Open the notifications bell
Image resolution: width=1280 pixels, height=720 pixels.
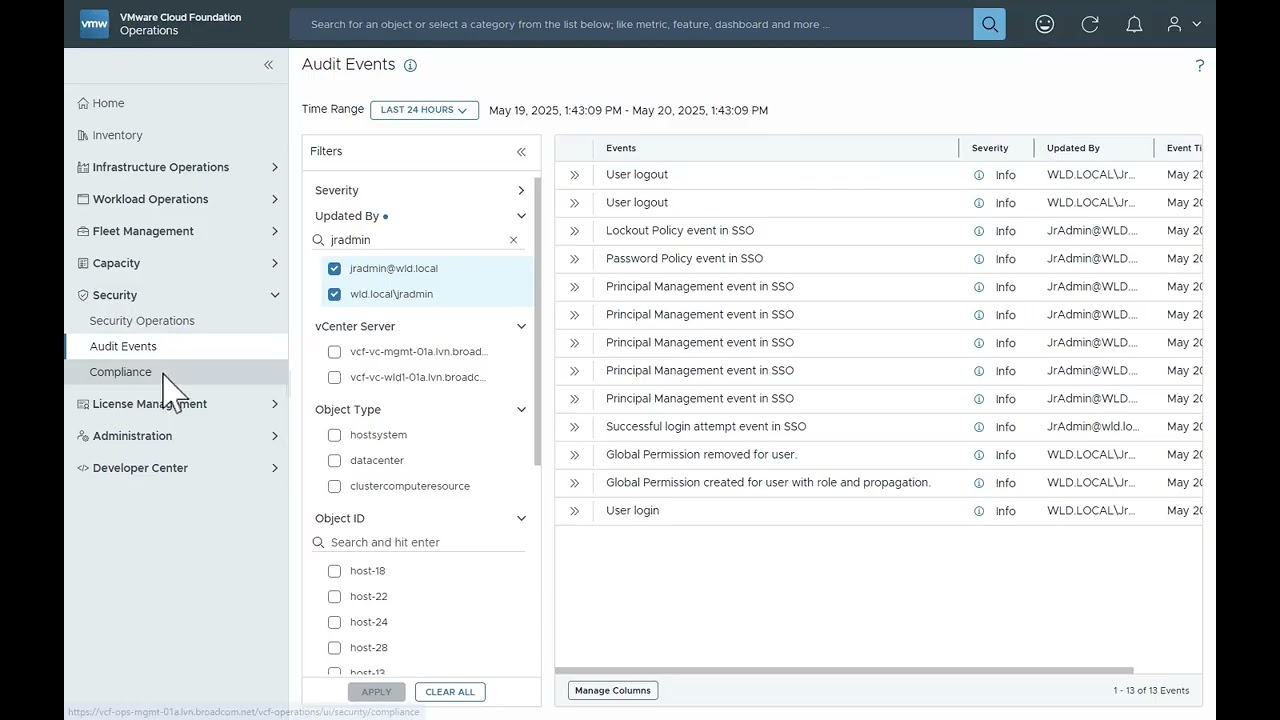pyautogui.click(x=1134, y=24)
